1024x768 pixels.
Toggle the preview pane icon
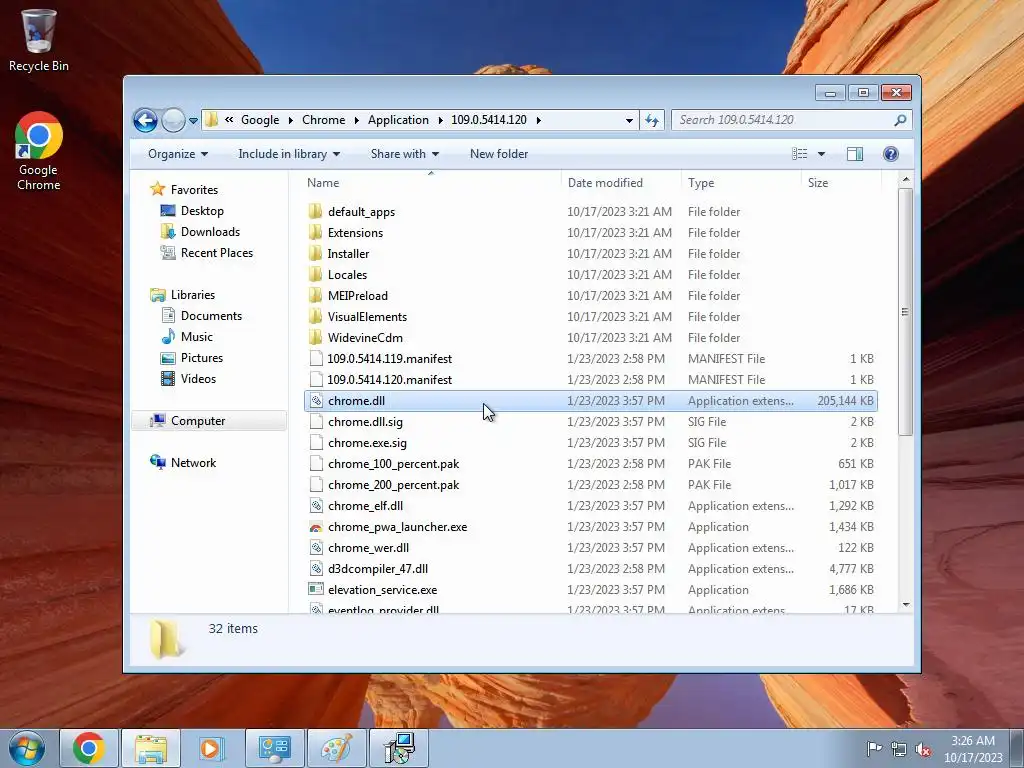click(x=854, y=154)
